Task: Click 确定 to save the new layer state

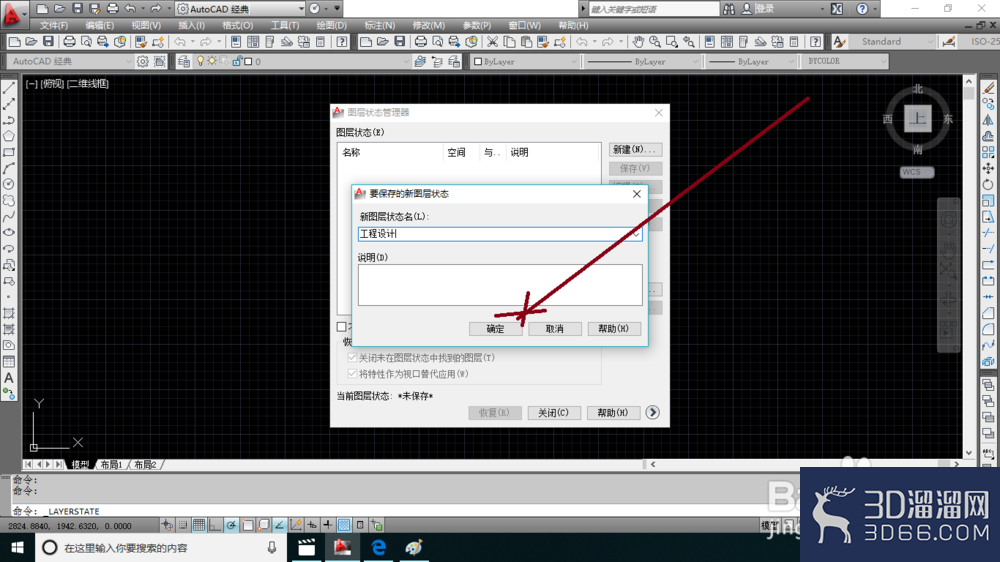Action: (x=495, y=329)
